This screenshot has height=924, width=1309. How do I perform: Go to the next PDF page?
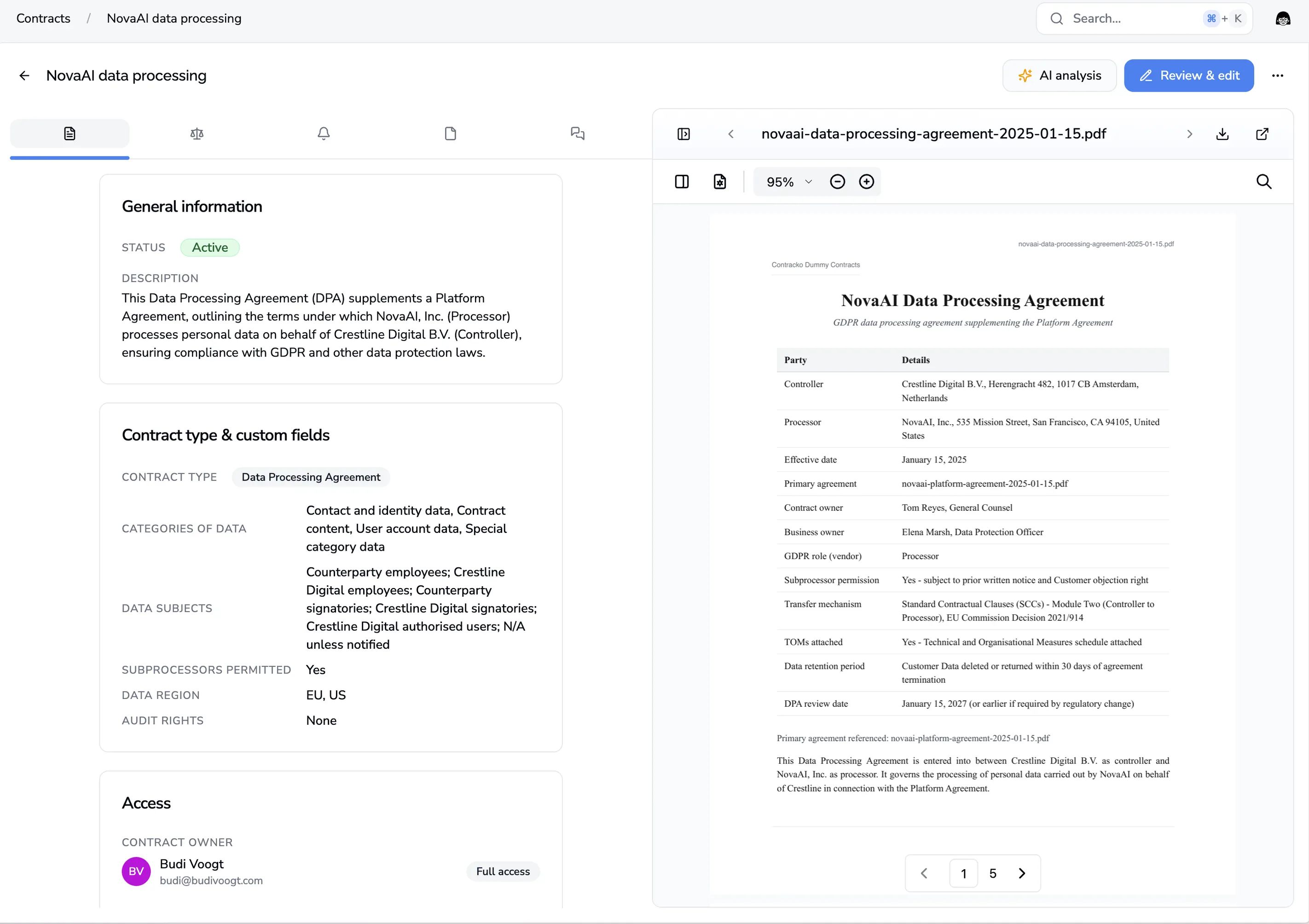tap(1022, 873)
